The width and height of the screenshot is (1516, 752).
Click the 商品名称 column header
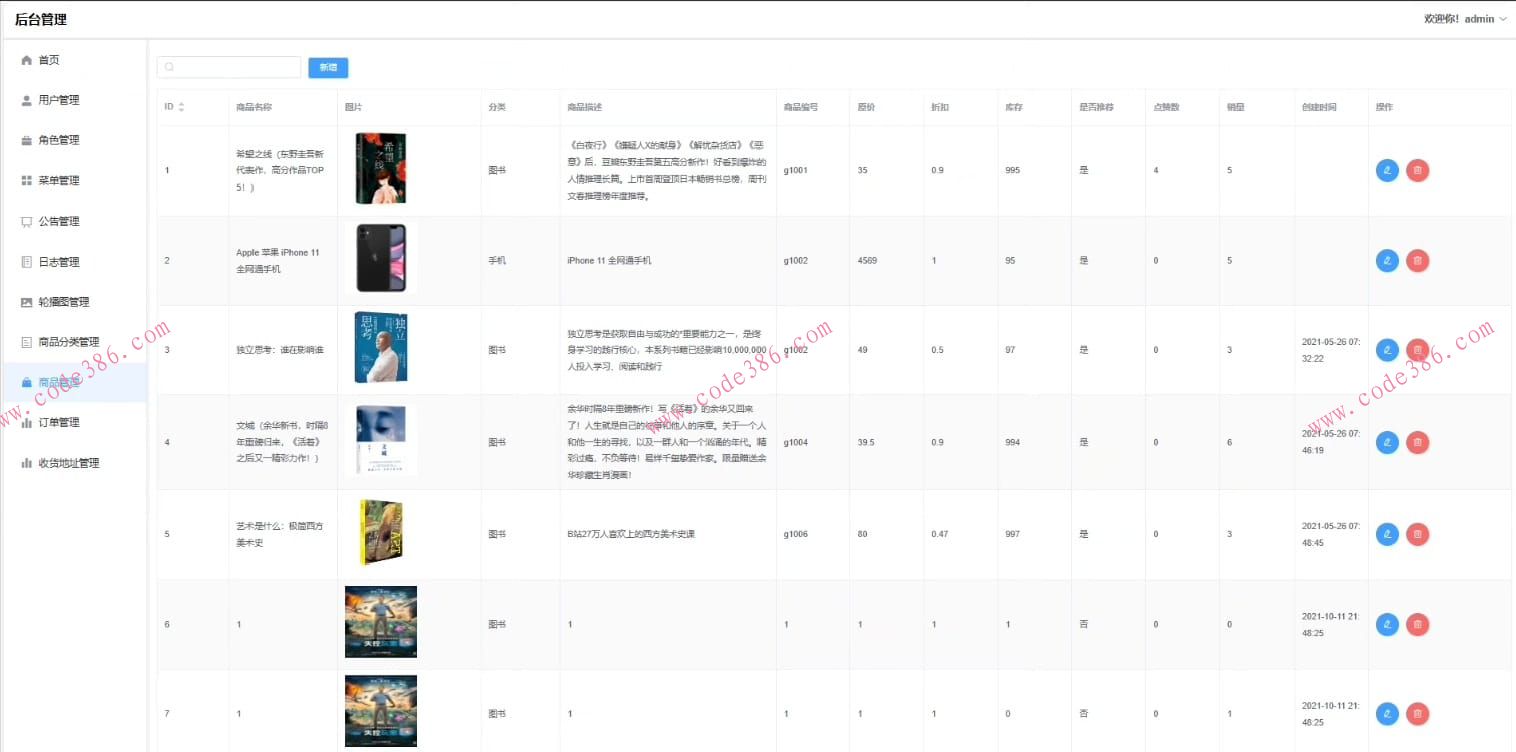coord(254,107)
